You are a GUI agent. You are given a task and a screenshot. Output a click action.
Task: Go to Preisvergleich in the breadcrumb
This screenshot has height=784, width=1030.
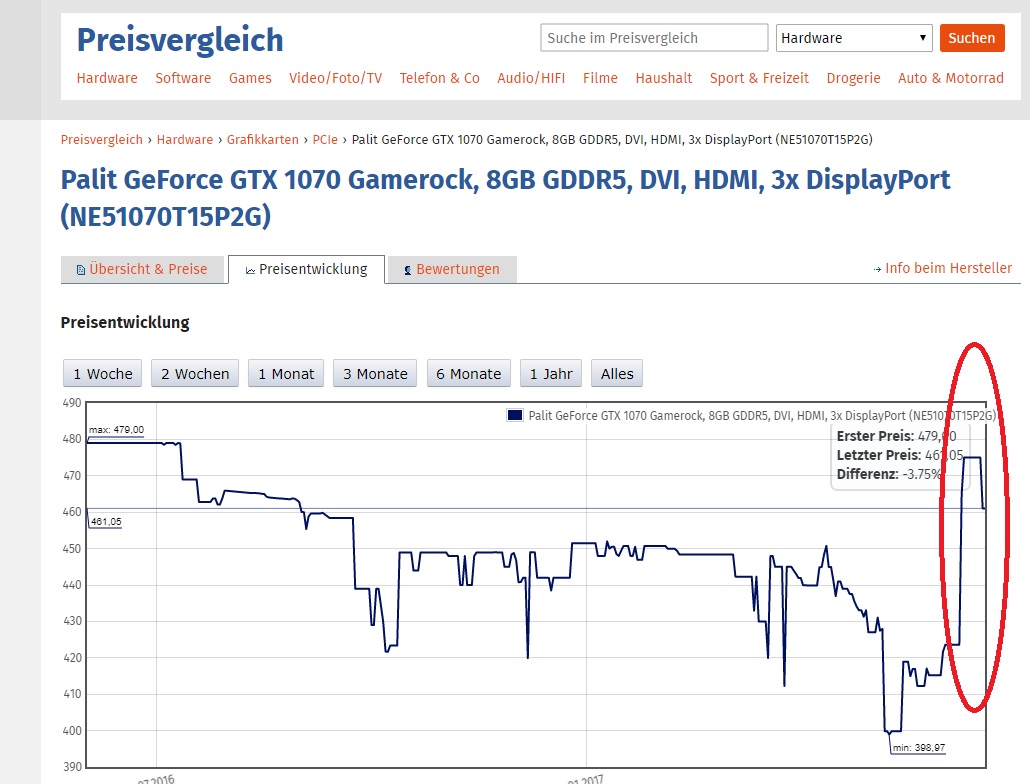coord(102,139)
